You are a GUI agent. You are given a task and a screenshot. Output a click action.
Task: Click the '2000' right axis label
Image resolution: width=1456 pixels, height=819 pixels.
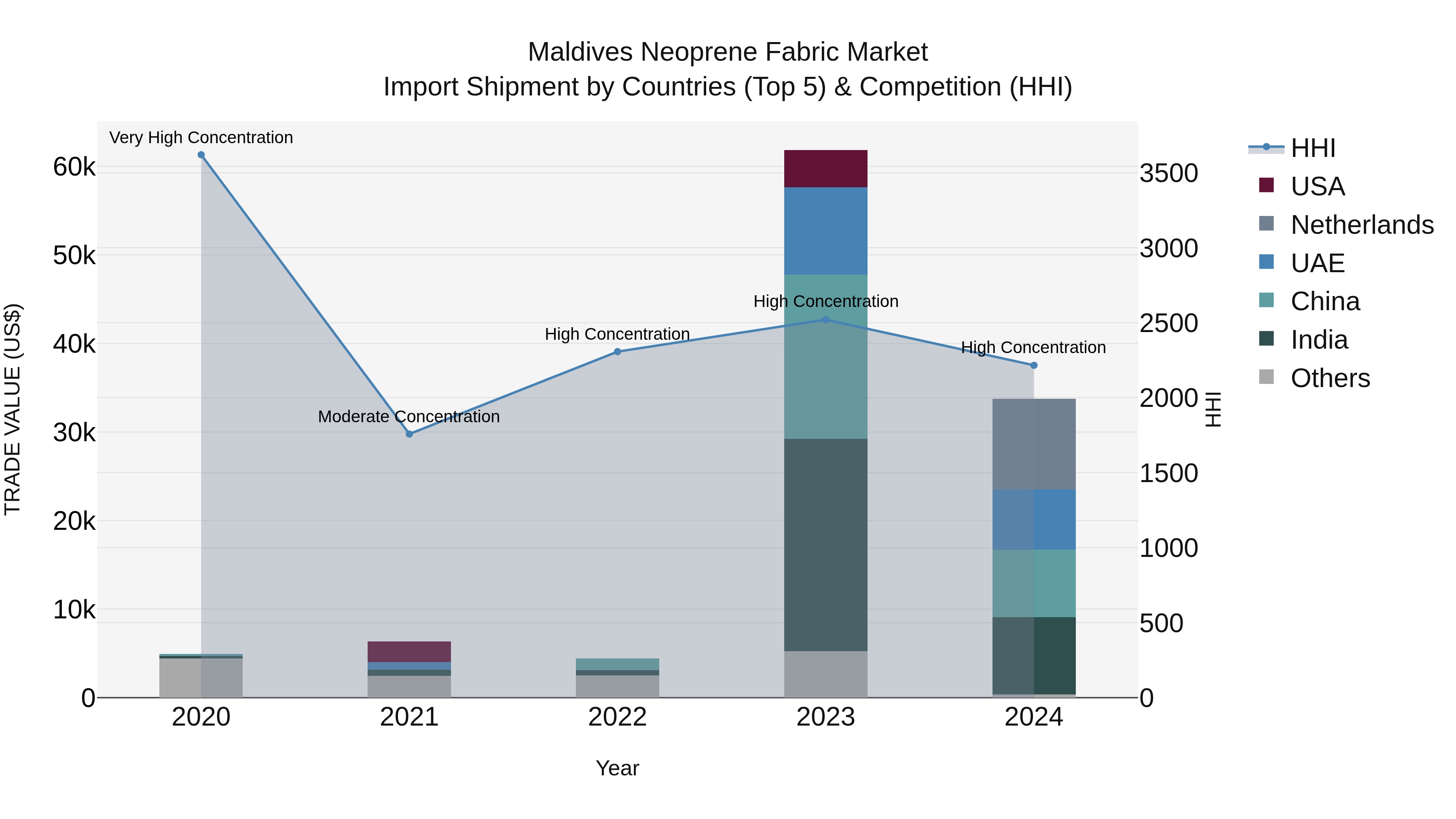coord(1169,398)
